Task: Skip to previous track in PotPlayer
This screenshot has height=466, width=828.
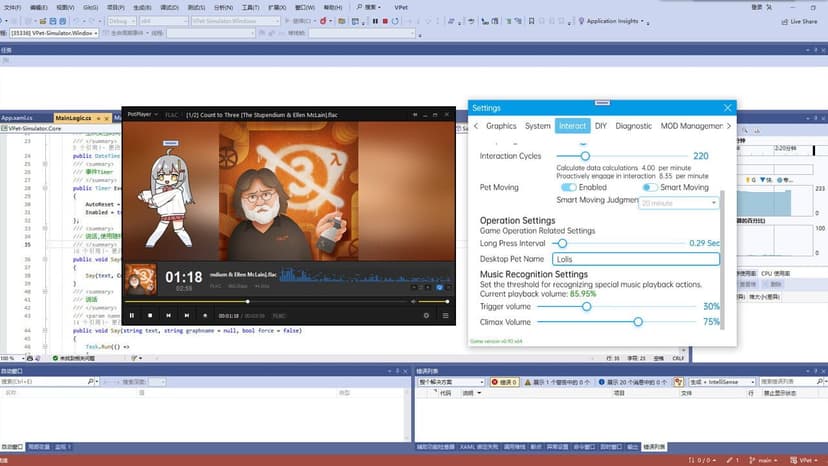Action: (x=168, y=315)
